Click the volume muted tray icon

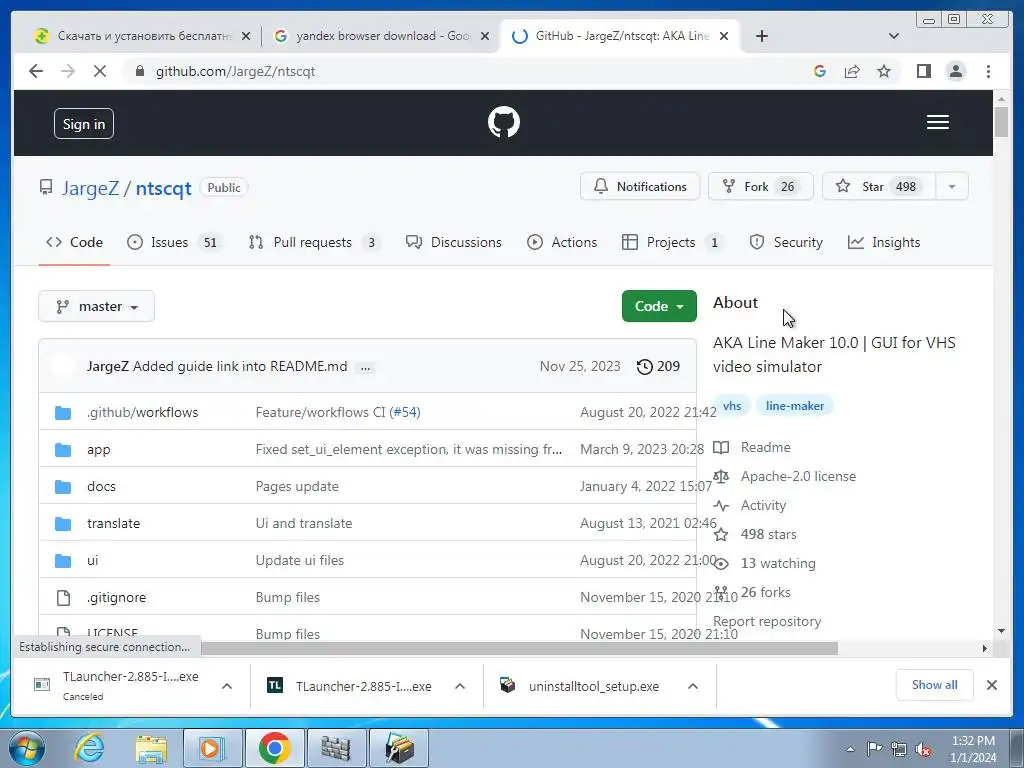[x=923, y=750]
